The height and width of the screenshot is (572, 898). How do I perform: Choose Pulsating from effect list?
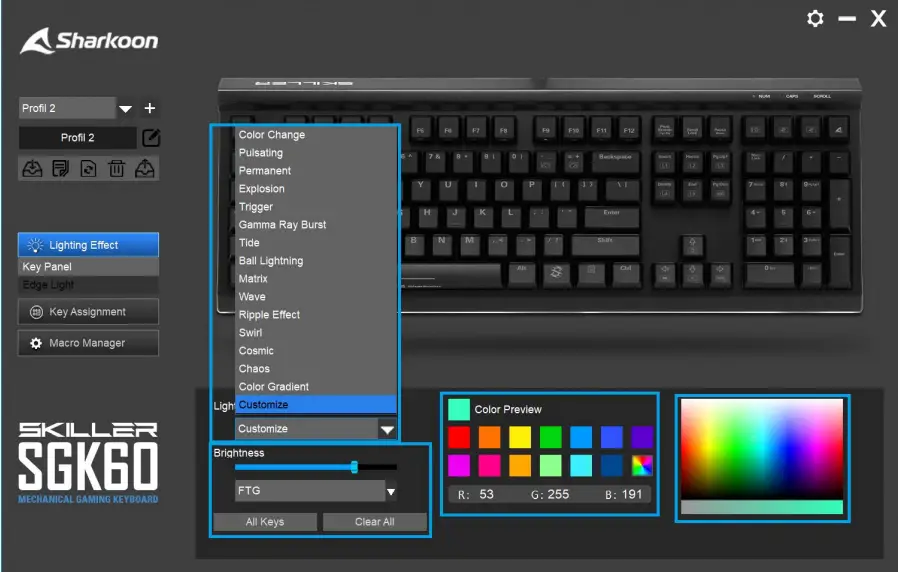pos(261,153)
